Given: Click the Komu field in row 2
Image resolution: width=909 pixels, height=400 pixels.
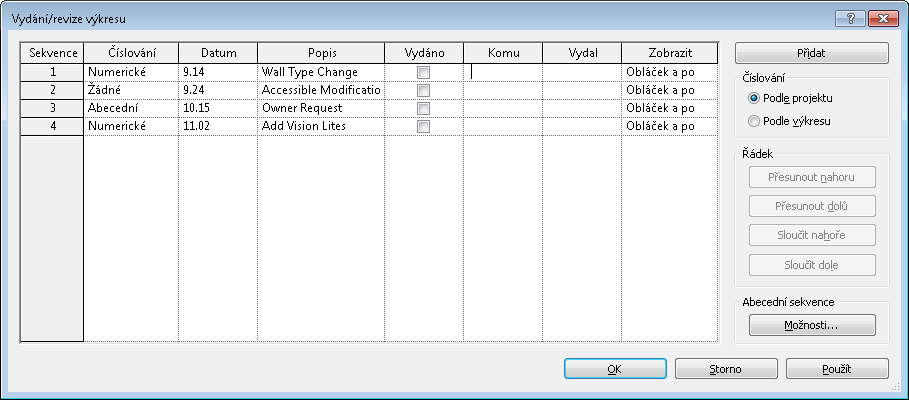Looking at the screenshot, I should (x=503, y=90).
